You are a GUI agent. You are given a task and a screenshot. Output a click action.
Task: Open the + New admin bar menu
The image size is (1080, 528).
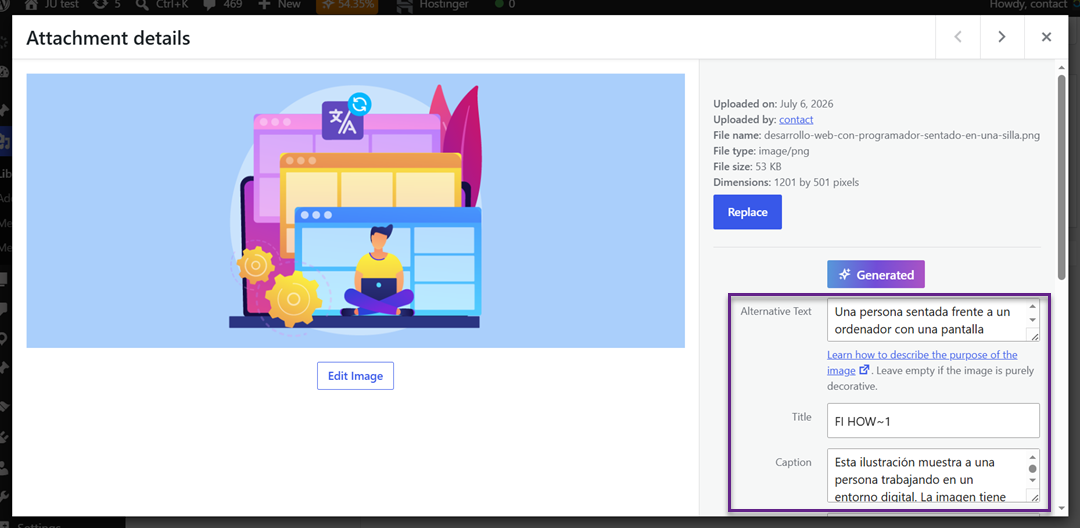pos(280,4)
